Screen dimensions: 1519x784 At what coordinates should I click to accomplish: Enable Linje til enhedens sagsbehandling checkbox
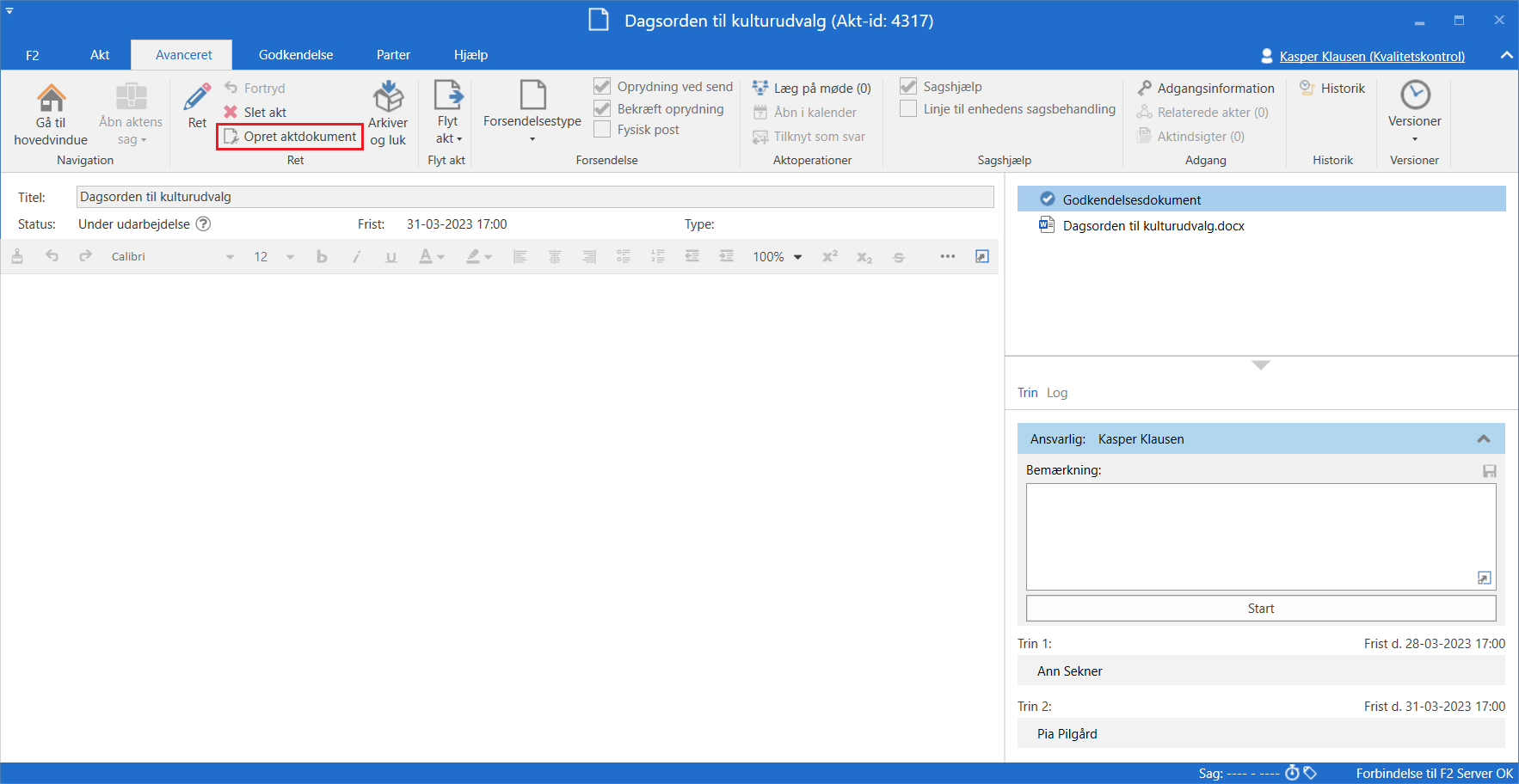[x=908, y=109]
